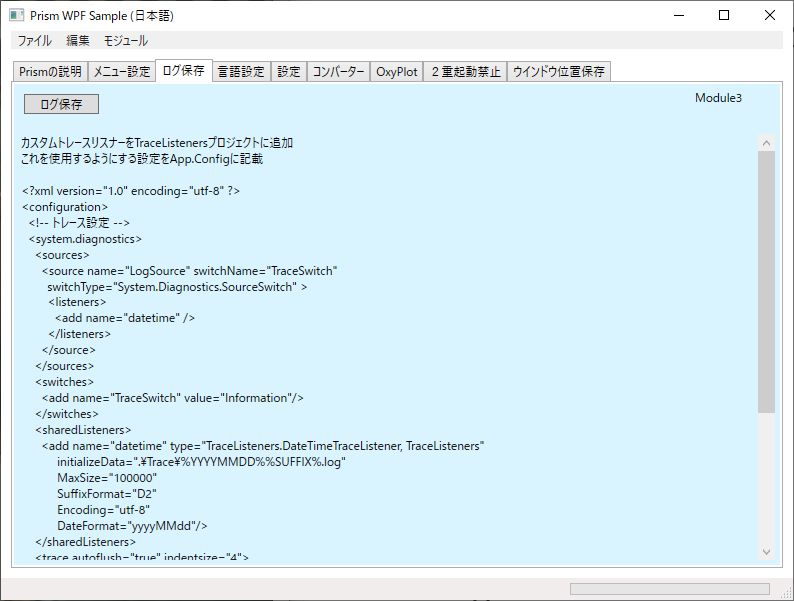Close the Prism WPF Sample window
Screen dimensions: 794x601
(x=770, y=15)
